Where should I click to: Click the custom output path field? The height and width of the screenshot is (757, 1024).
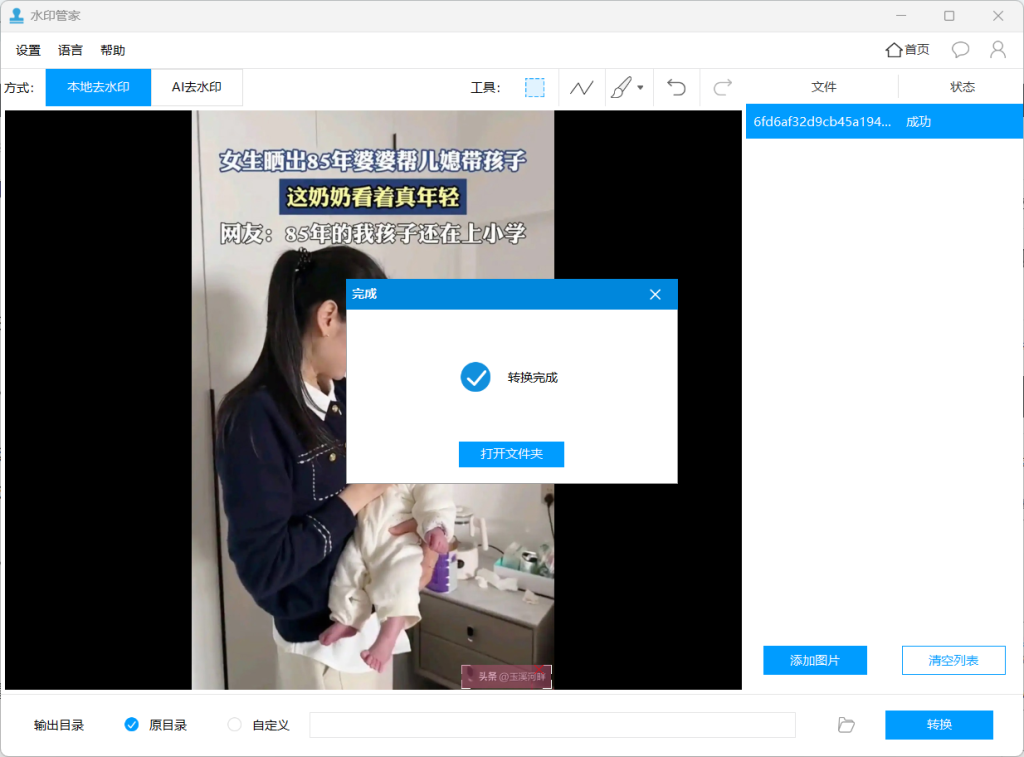(552, 725)
